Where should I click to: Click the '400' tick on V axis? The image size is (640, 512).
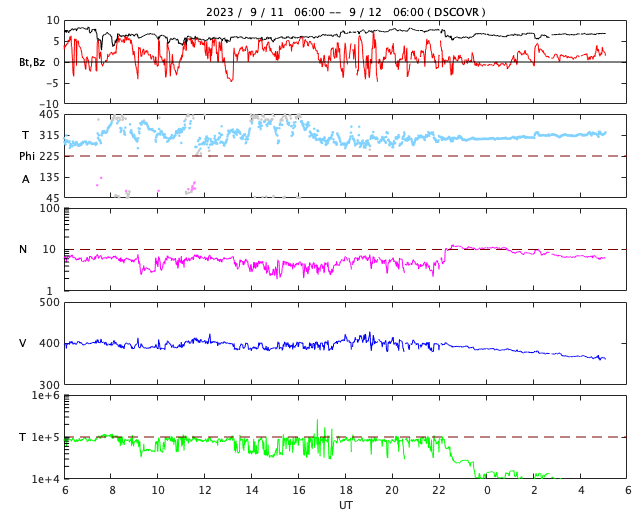tap(49, 343)
